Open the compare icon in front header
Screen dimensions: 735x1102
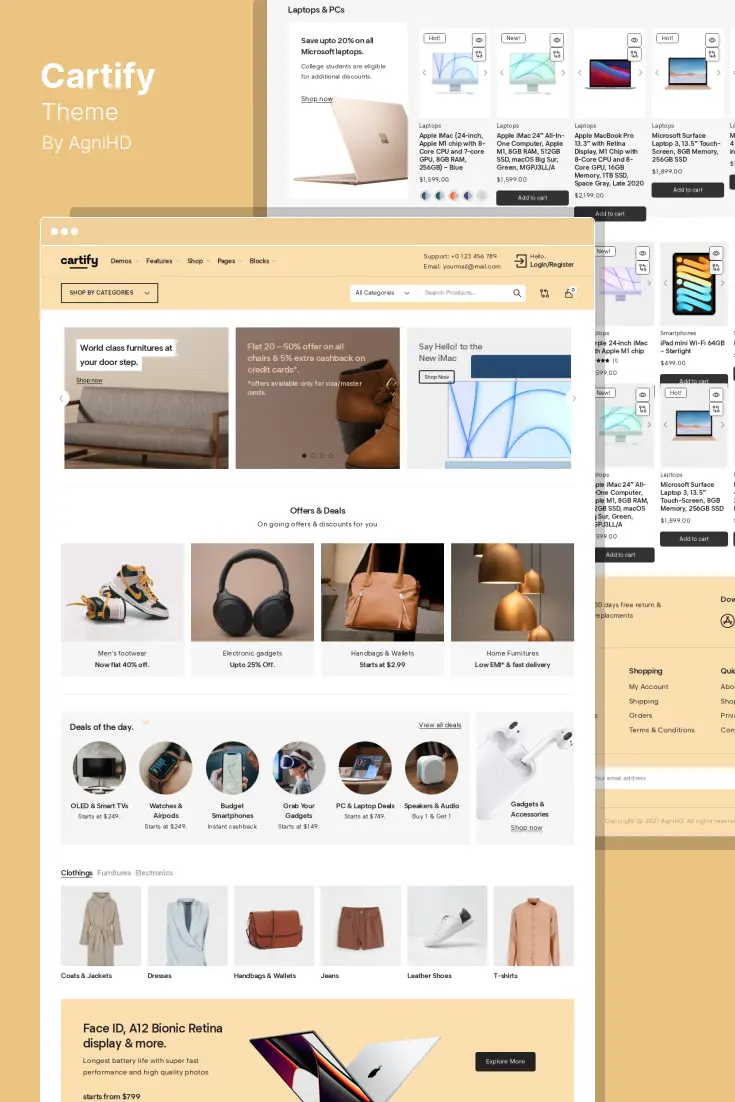[544, 293]
